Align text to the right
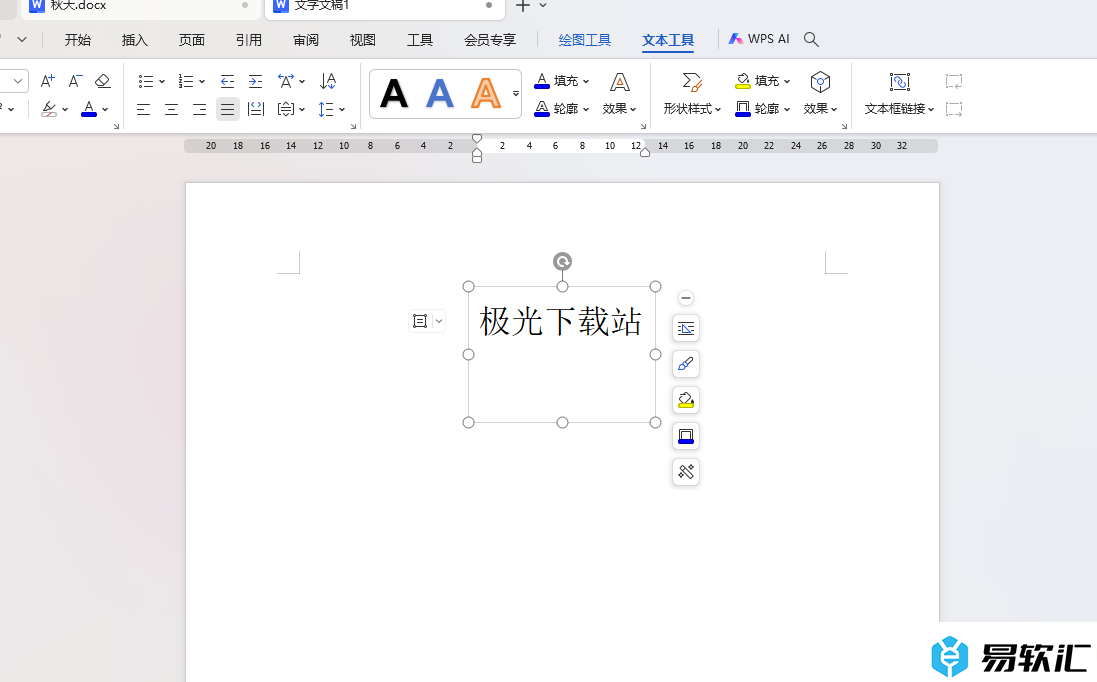 click(x=199, y=109)
